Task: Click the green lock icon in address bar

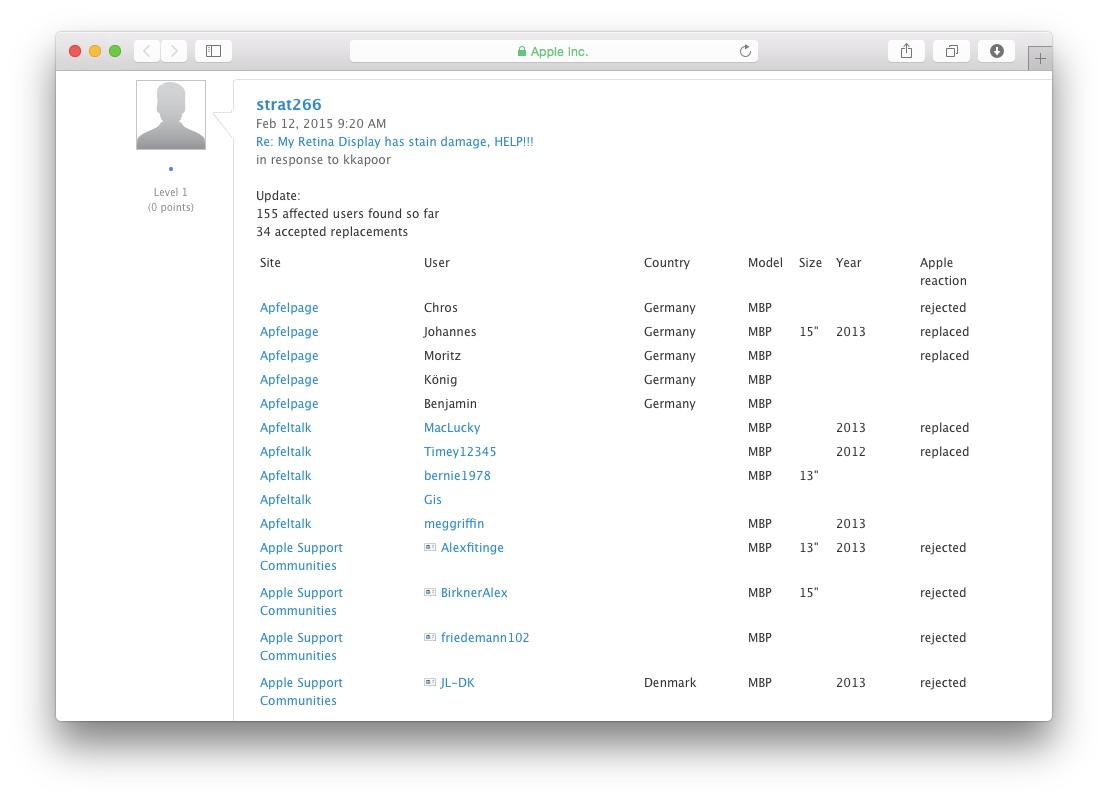Action: 521,51
